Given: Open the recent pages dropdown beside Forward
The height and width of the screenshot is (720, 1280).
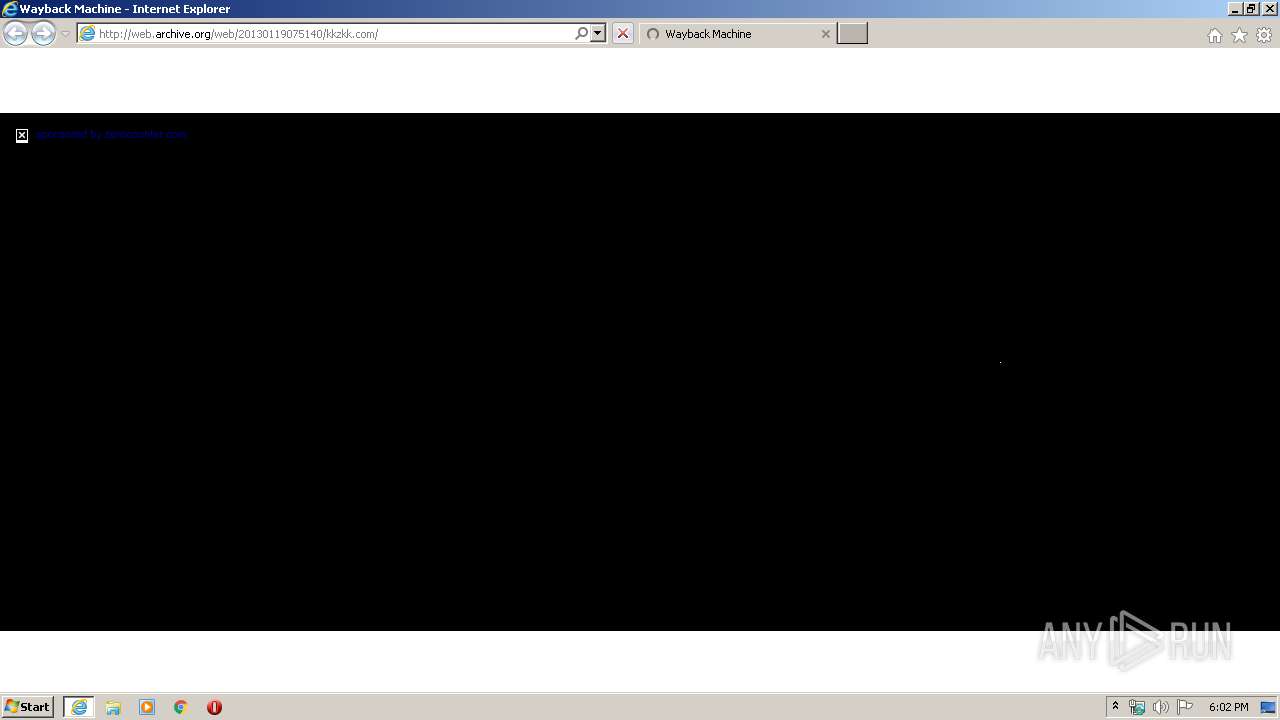Looking at the screenshot, I should click(x=65, y=34).
